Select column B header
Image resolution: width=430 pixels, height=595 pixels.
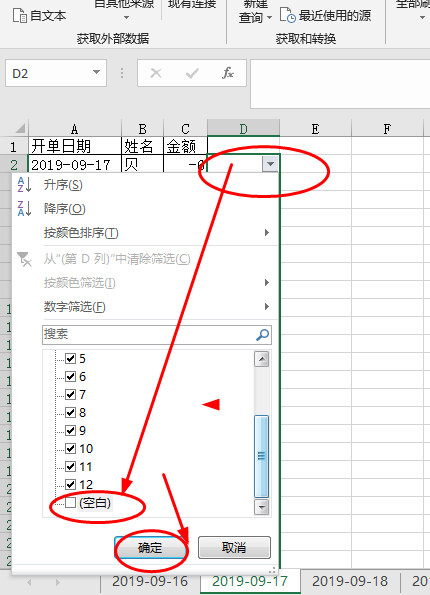[142, 129]
